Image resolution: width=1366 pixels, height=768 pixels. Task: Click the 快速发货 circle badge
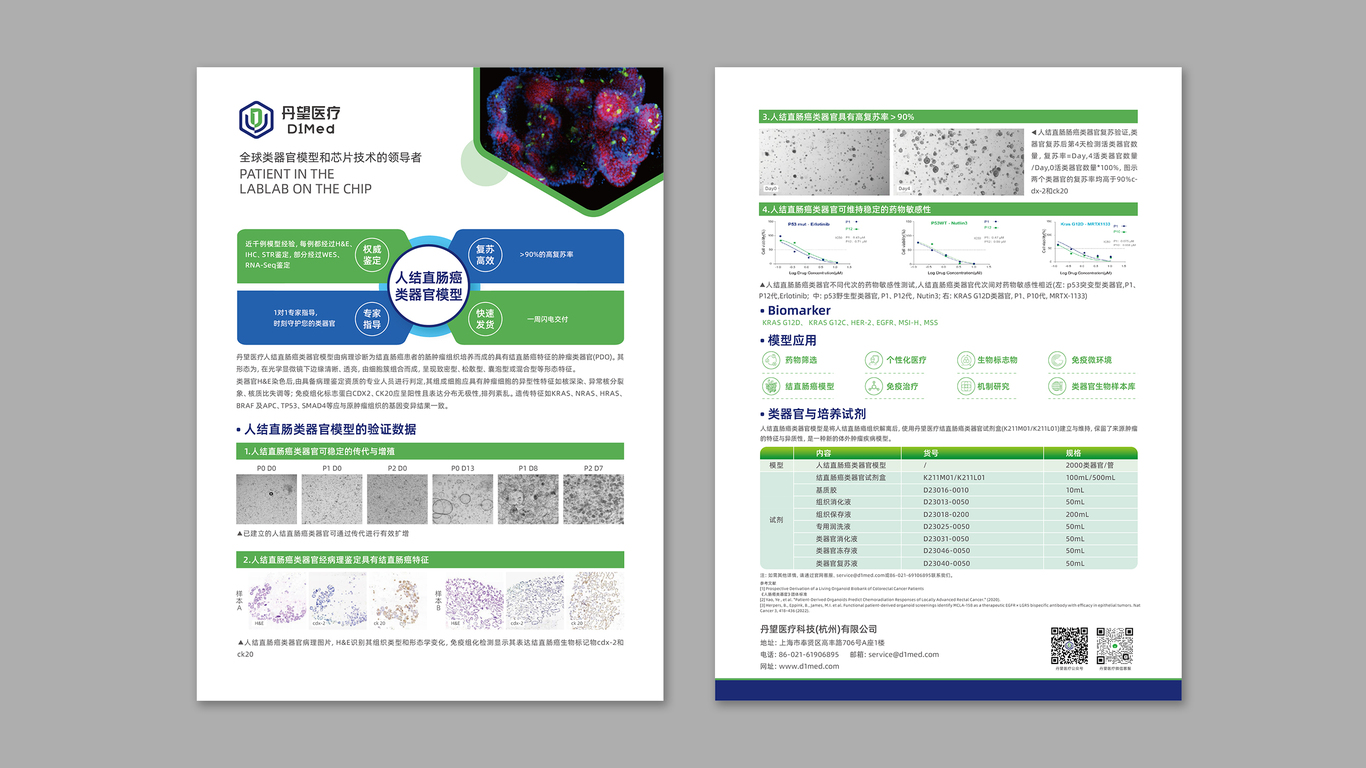pyautogui.click(x=485, y=319)
